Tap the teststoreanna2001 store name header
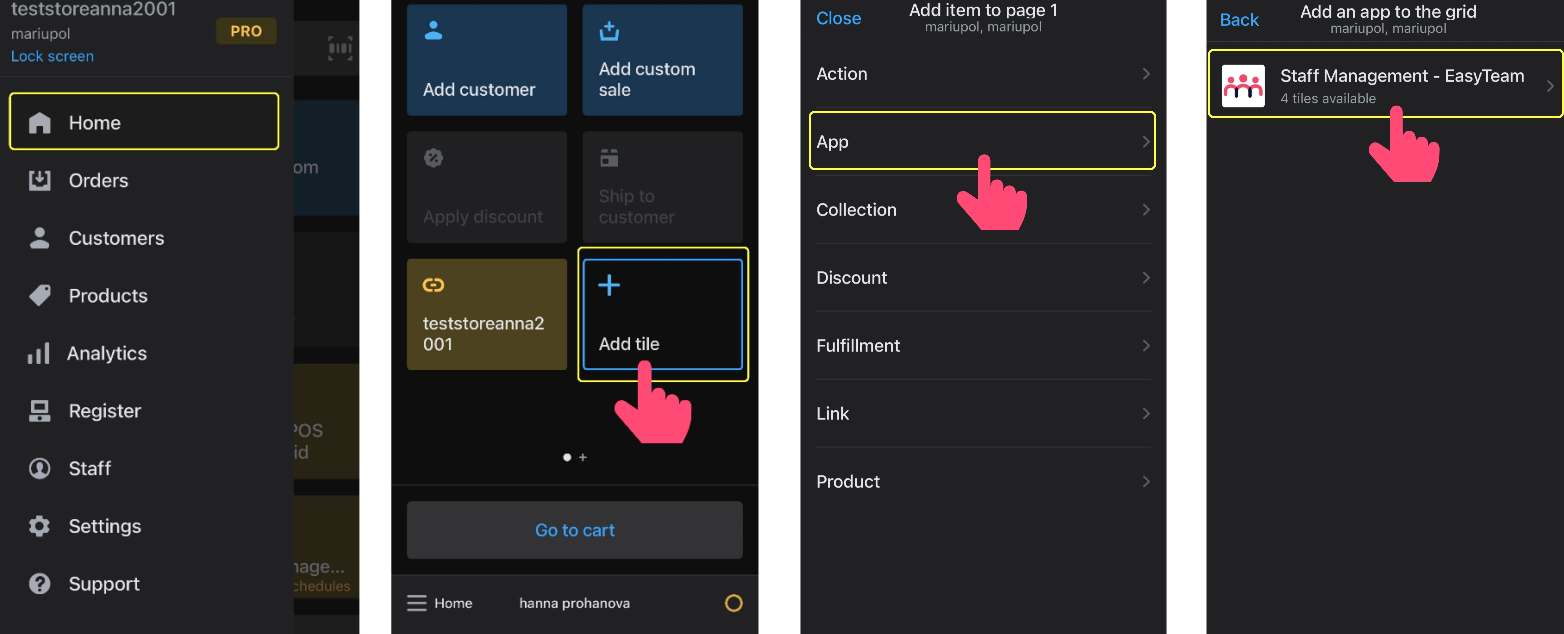 tap(93, 10)
